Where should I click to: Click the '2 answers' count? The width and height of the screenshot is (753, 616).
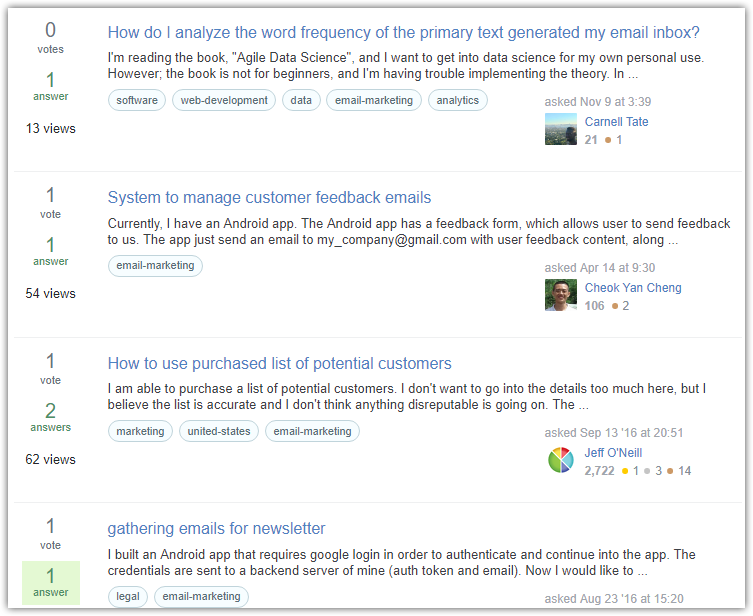(50, 417)
